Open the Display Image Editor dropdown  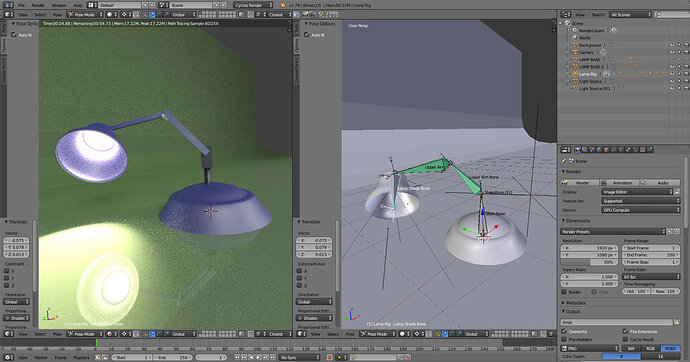(637, 192)
